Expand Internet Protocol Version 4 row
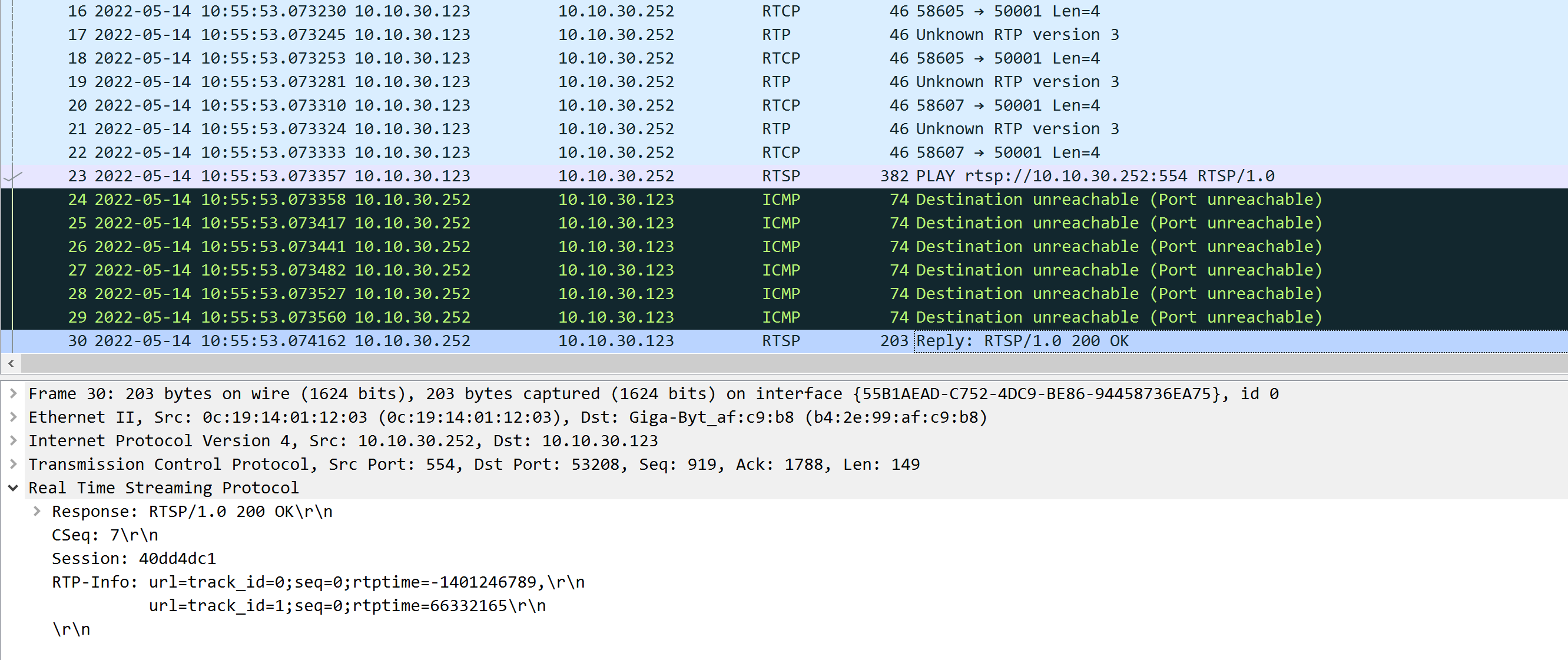1568x660 pixels. (x=13, y=441)
